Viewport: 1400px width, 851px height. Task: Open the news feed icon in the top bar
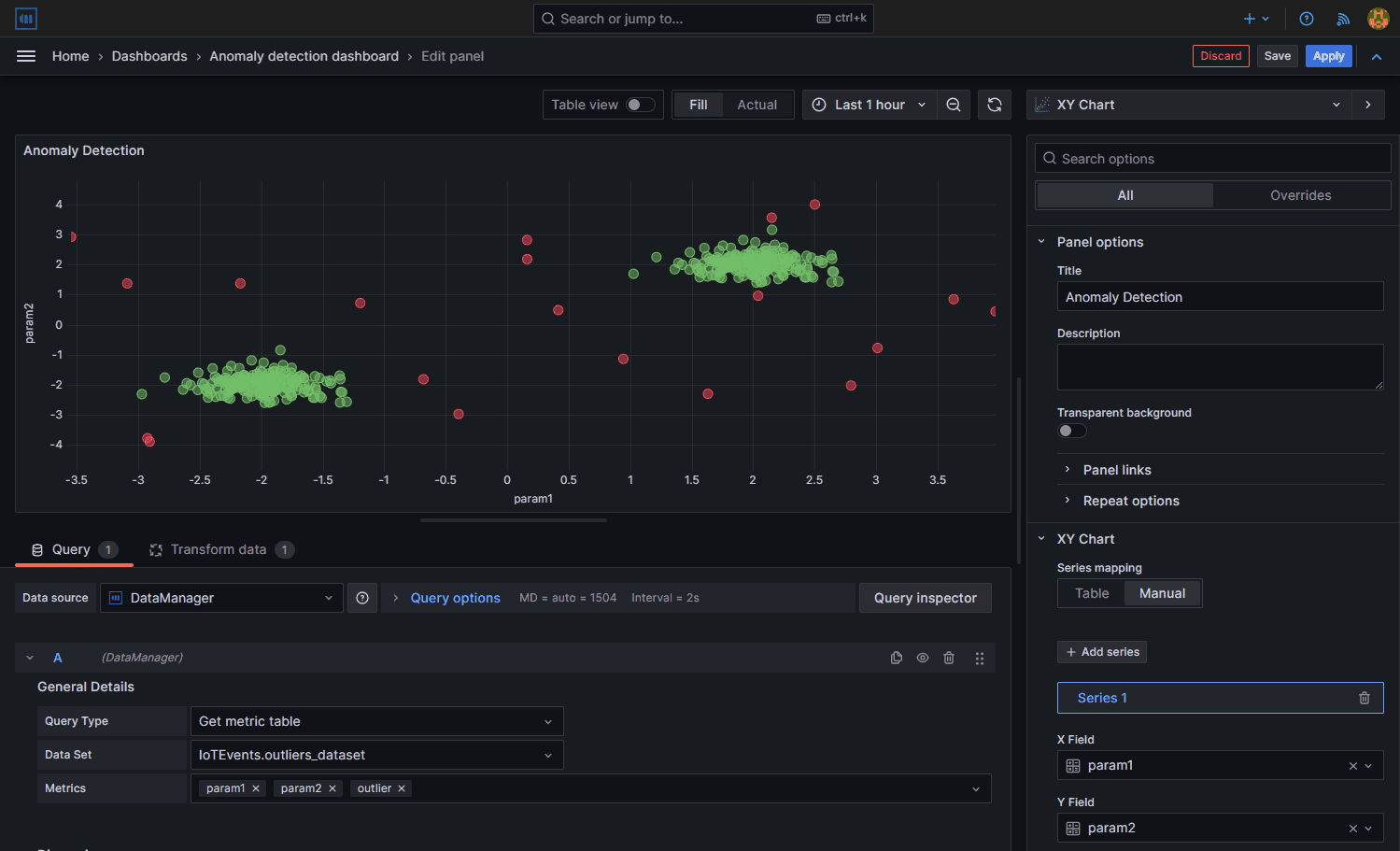point(1342,19)
